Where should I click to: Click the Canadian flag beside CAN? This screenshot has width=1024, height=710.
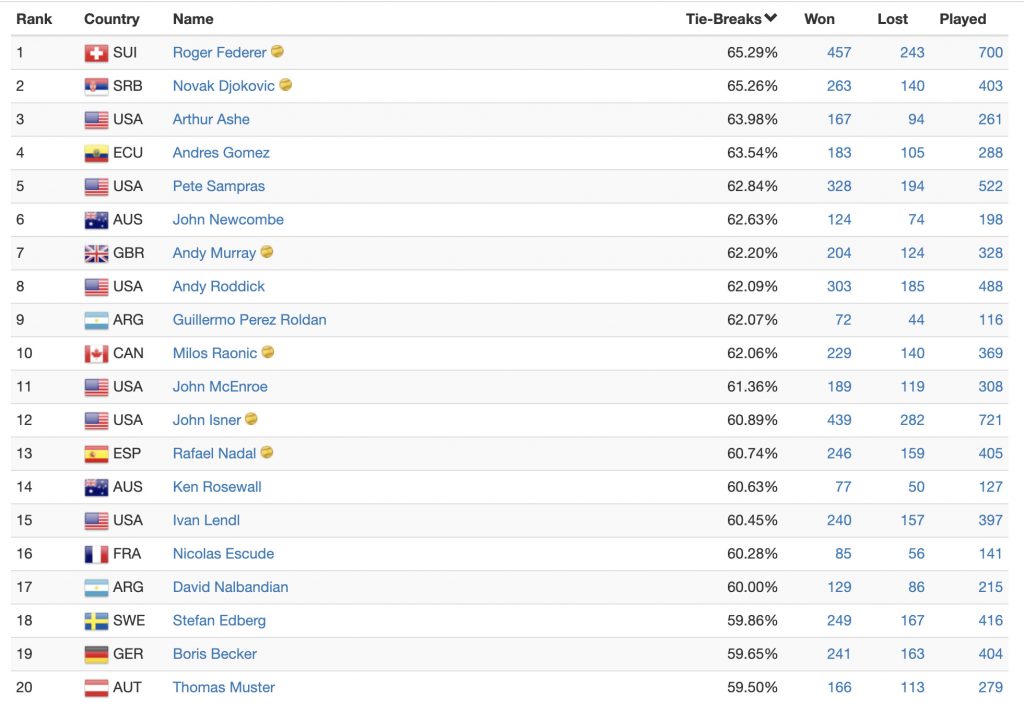[x=96, y=354]
